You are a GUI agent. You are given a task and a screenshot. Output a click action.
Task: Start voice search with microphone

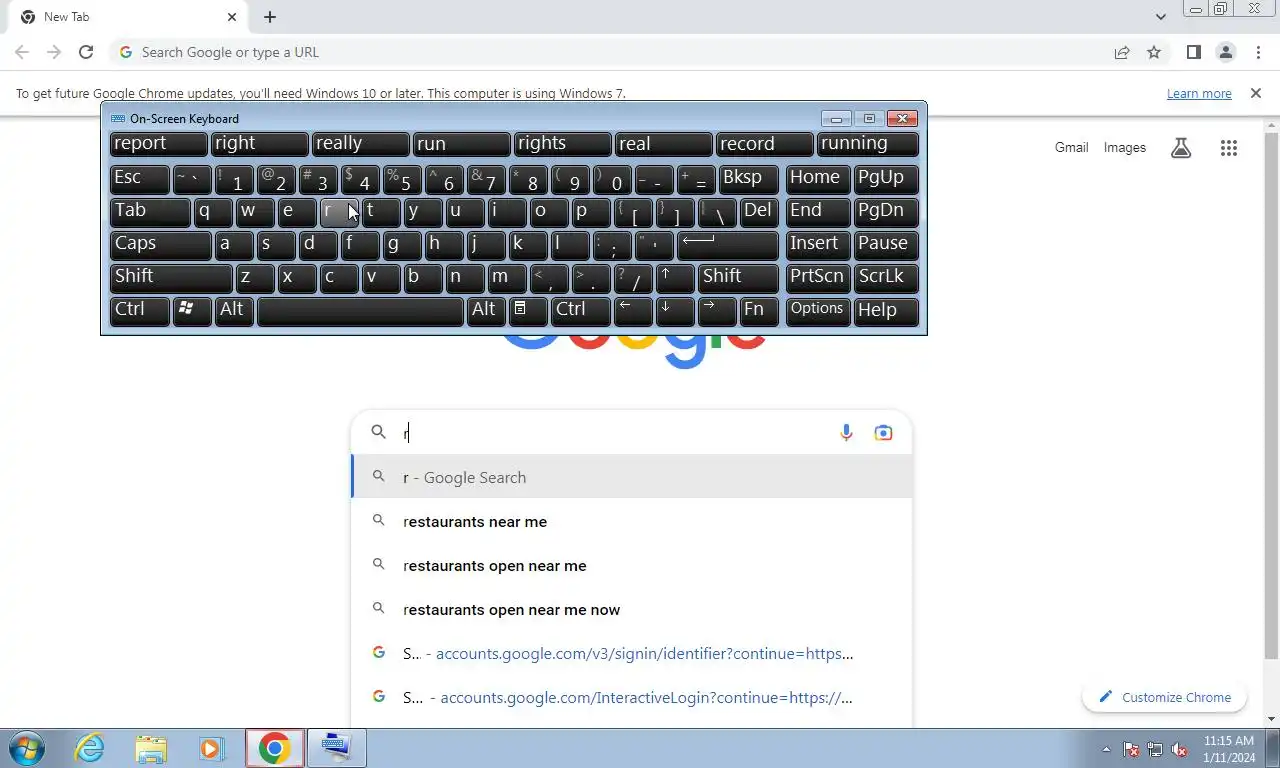(x=846, y=432)
